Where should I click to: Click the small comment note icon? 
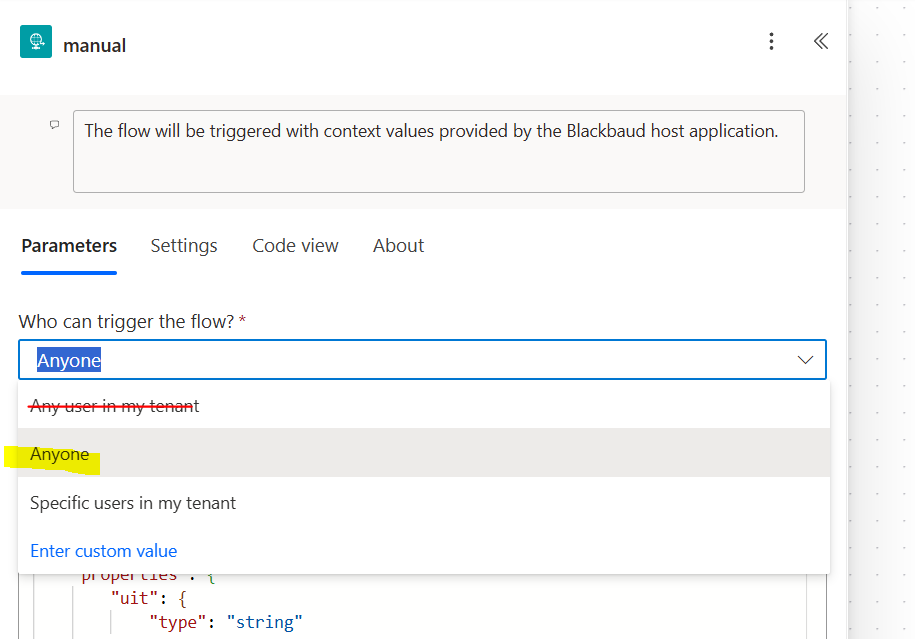54,124
